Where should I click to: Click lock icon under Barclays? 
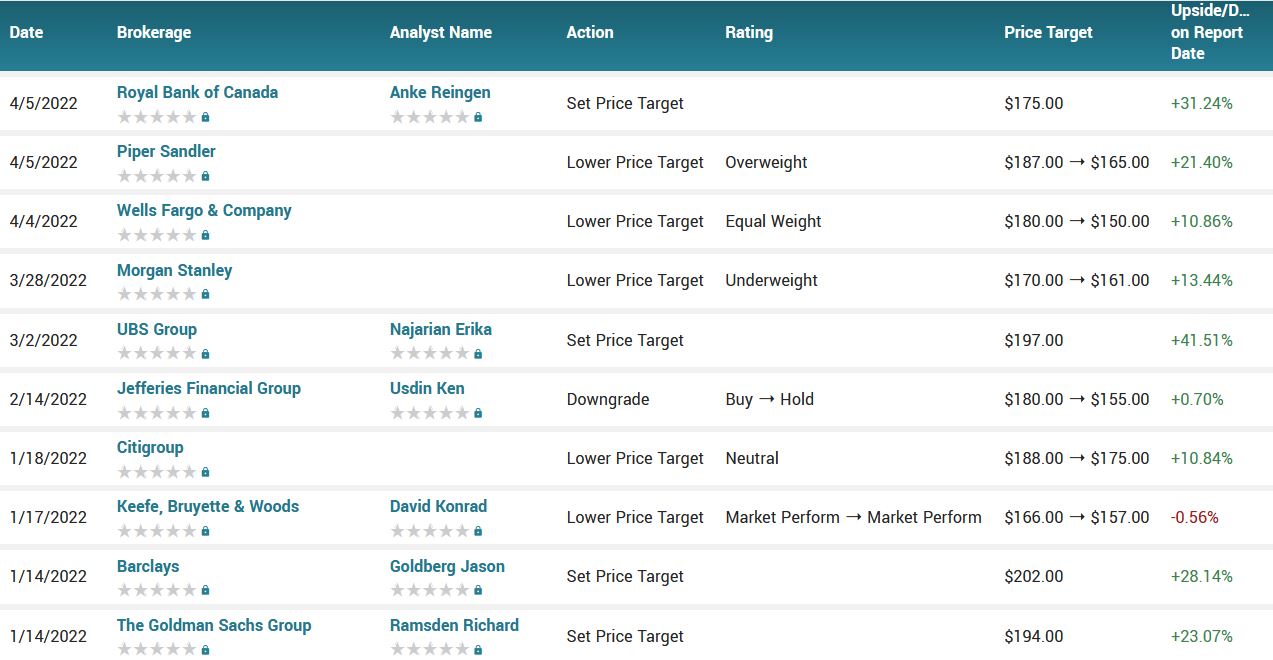click(206, 590)
